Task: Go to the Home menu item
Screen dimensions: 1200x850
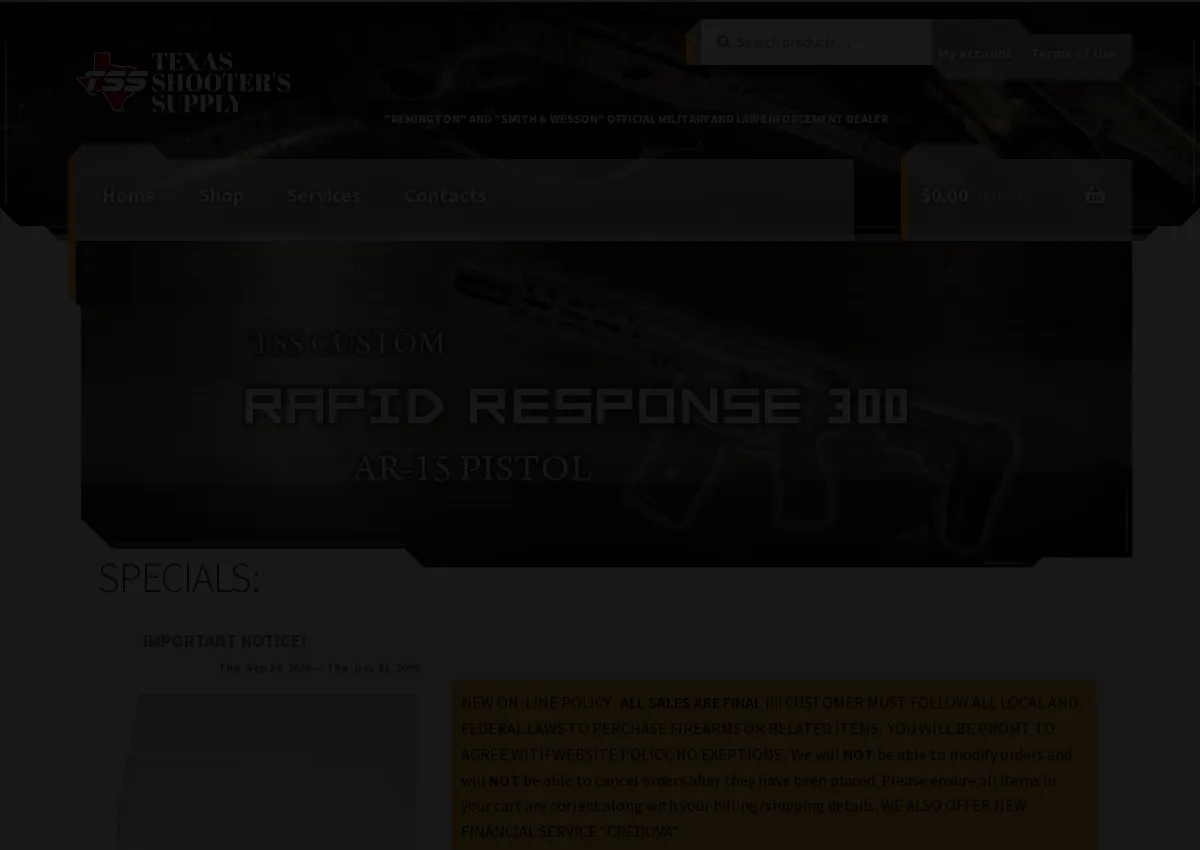Action: pos(129,195)
